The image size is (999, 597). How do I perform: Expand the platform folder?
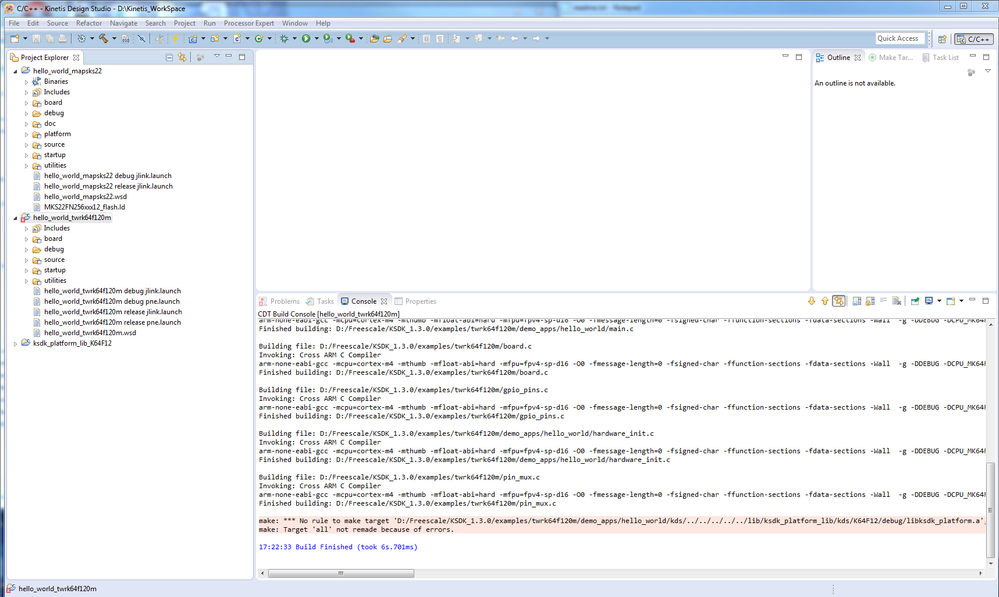[x=27, y=134]
